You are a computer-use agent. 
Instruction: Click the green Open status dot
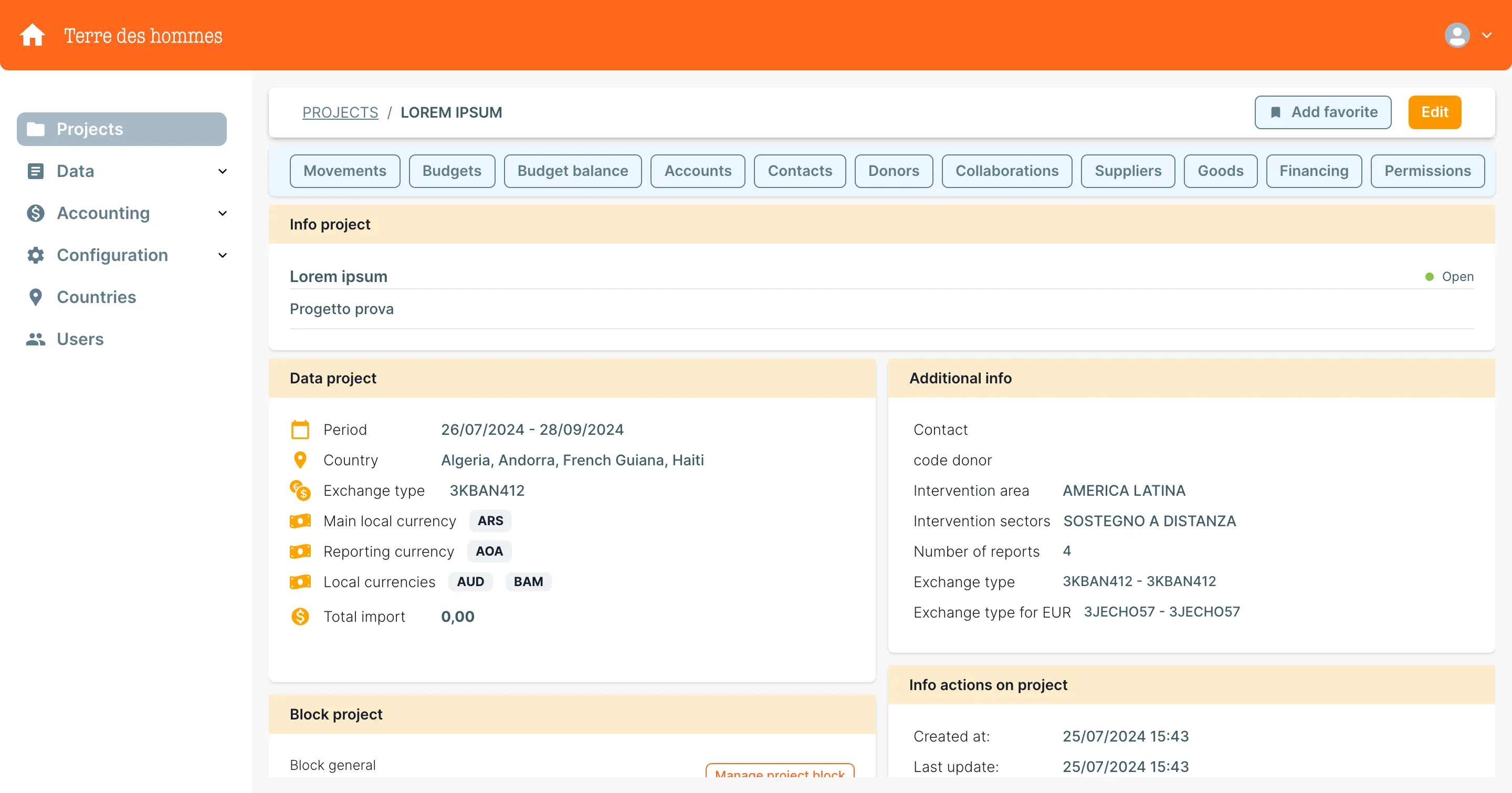coord(1429,276)
